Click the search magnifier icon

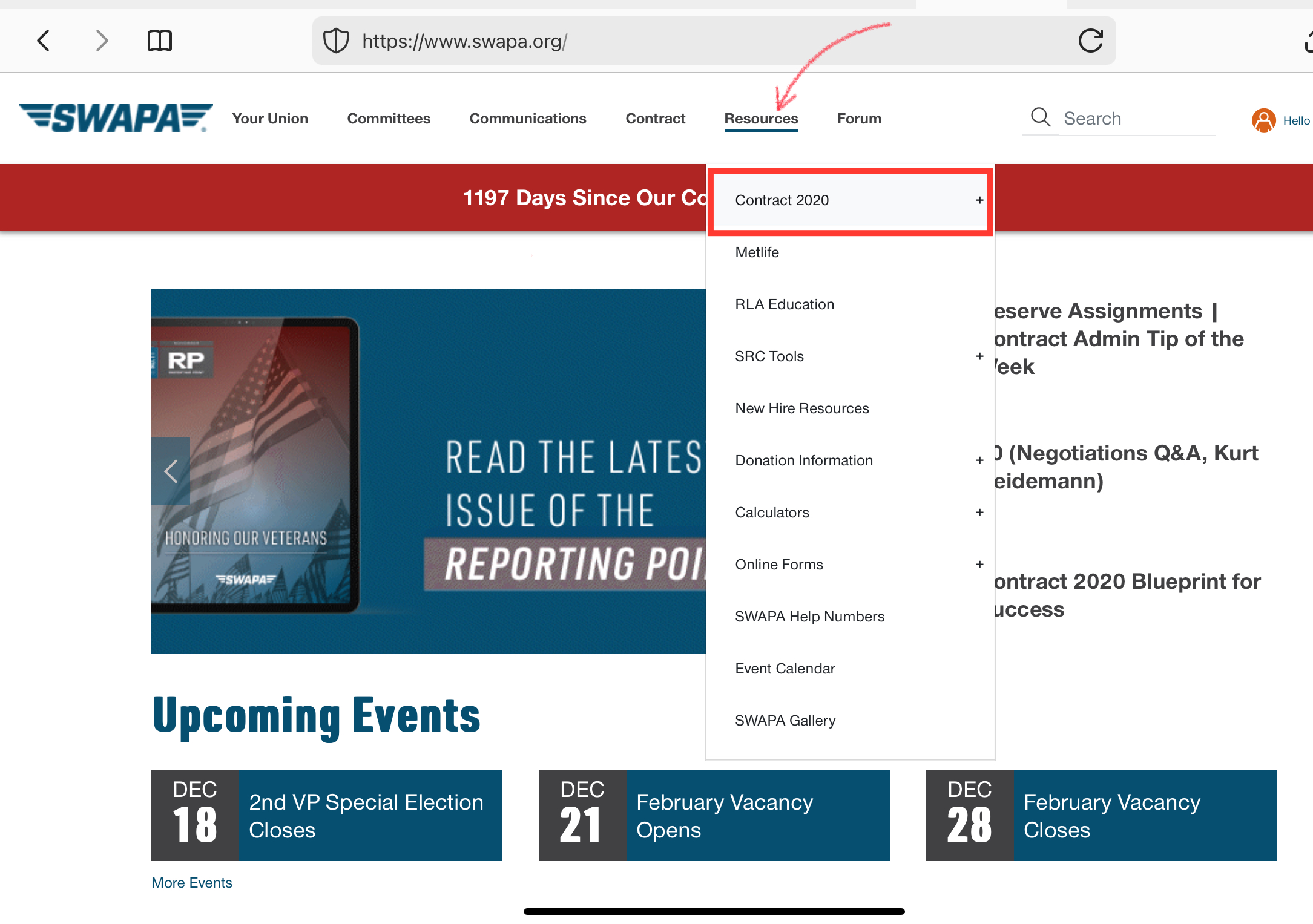(1040, 117)
